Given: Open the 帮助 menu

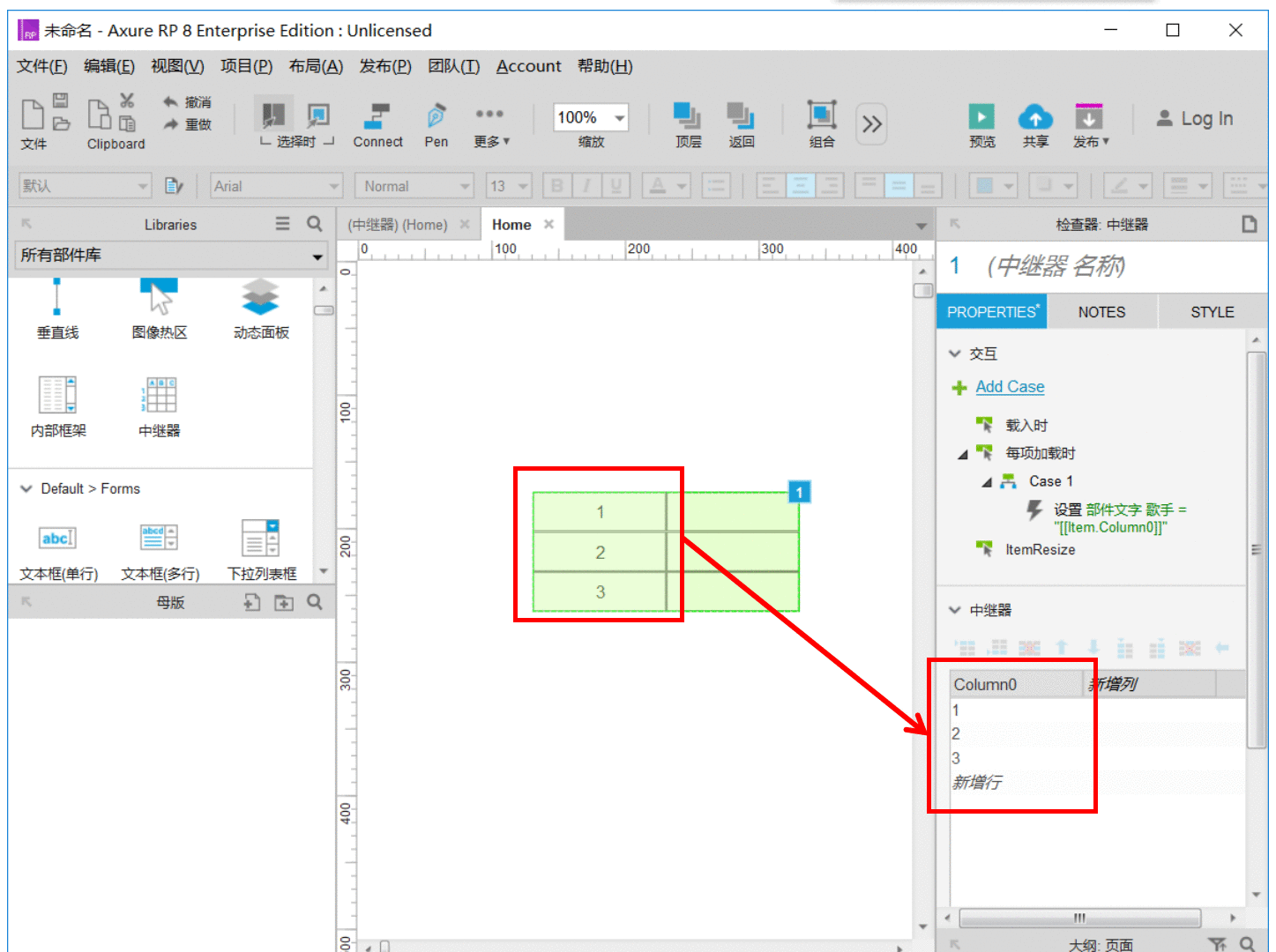Looking at the screenshot, I should click(605, 66).
